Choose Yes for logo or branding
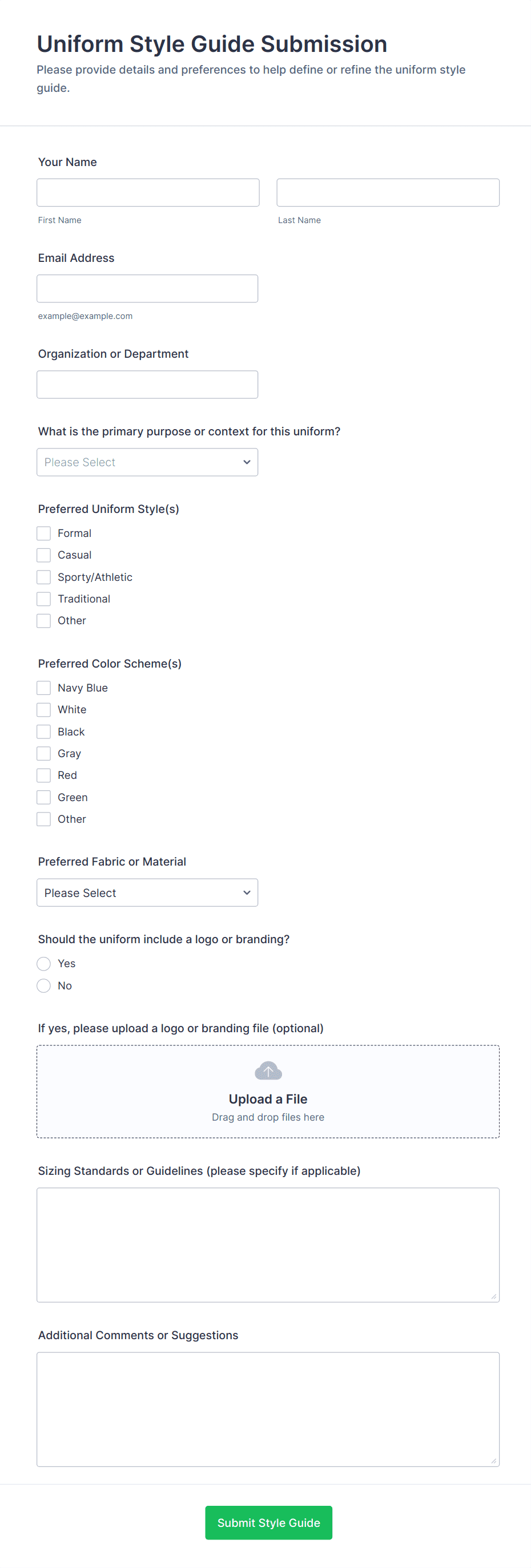 pyautogui.click(x=44, y=964)
